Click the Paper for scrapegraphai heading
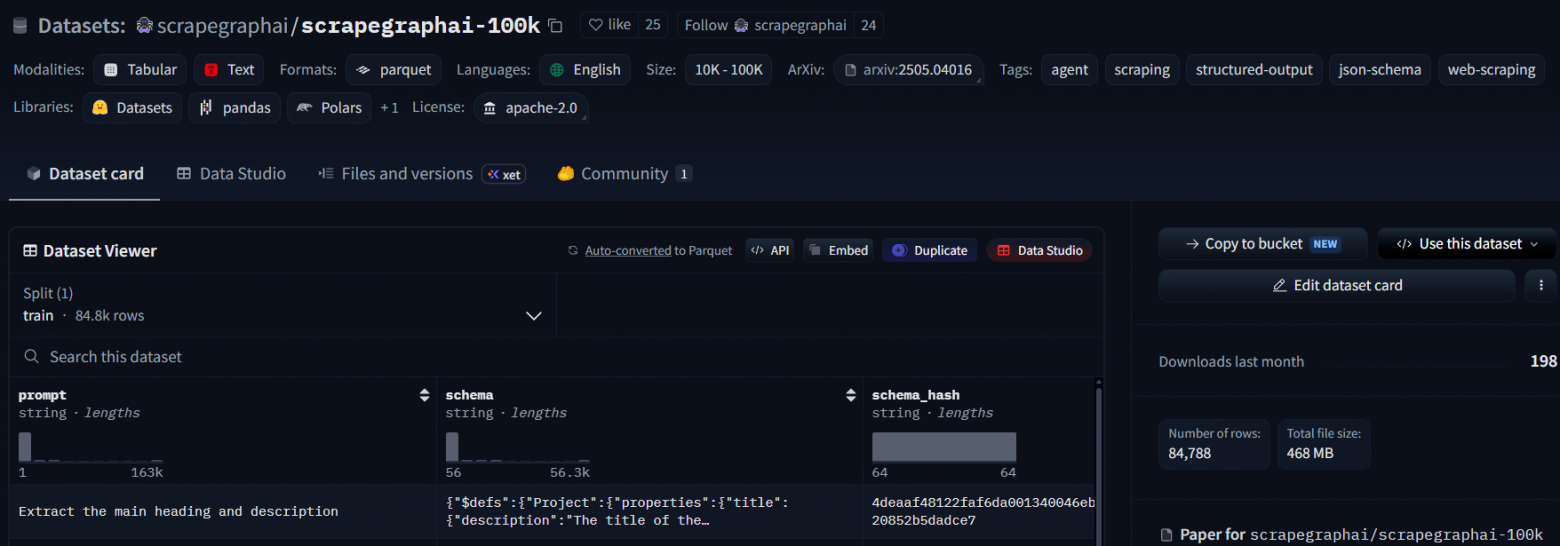The image size is (1560, 546). pyautogui.click(x=1351, y=535)
